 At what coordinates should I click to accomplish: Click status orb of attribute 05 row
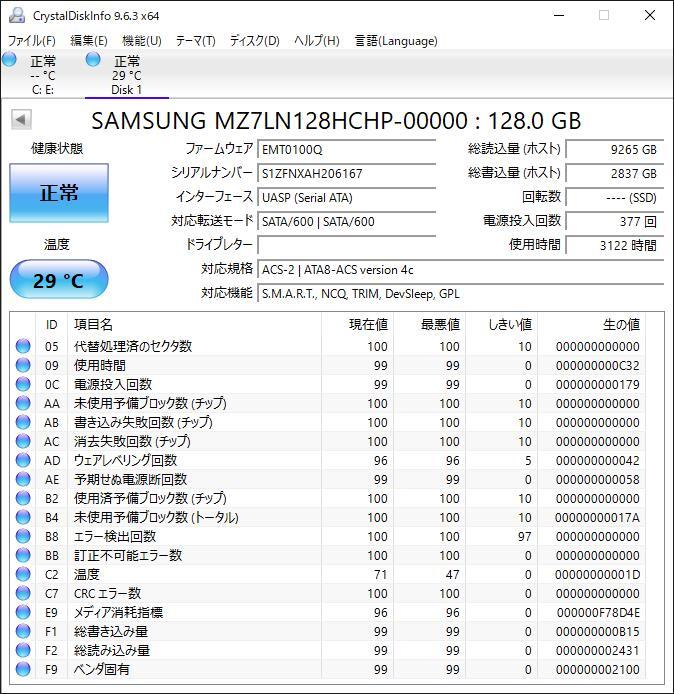click(23, 346)
